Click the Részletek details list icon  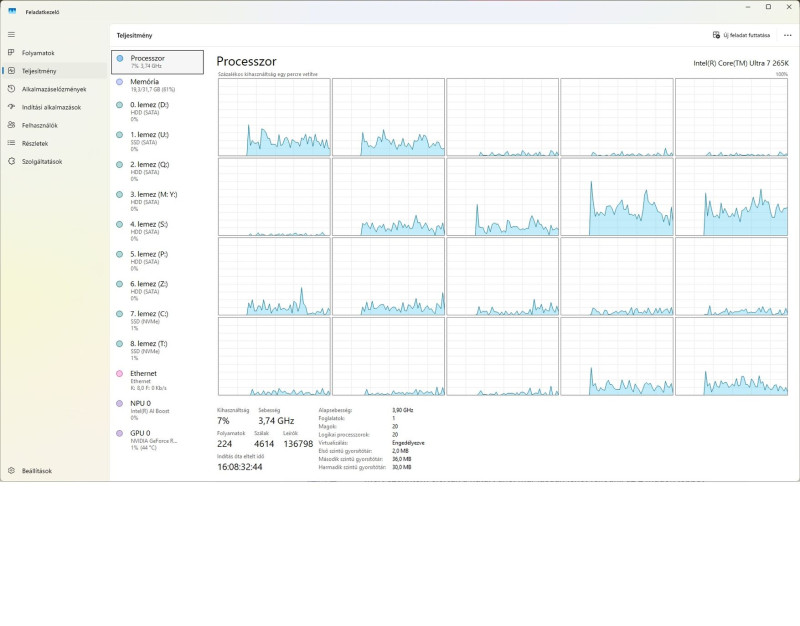click(x=11, y=143)
